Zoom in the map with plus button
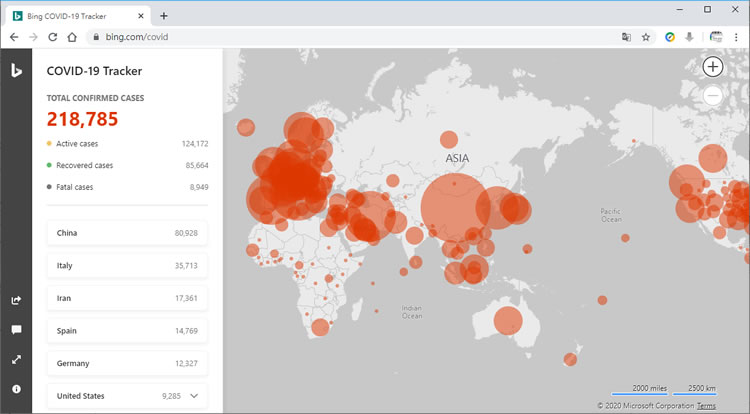The width and height of the screenshot is (750, 414). [712, 67]
